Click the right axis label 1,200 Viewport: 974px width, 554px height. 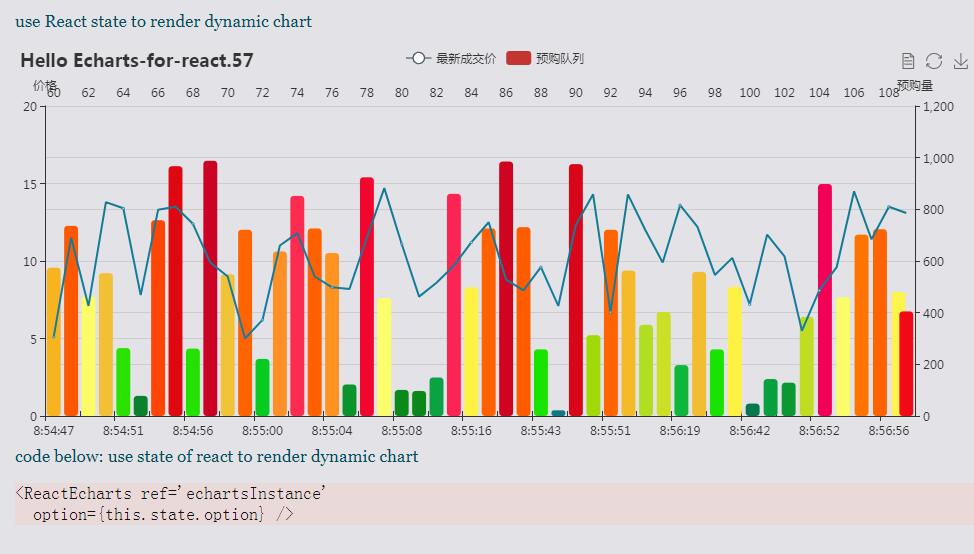pyautogui.click(x=938, y=106)
